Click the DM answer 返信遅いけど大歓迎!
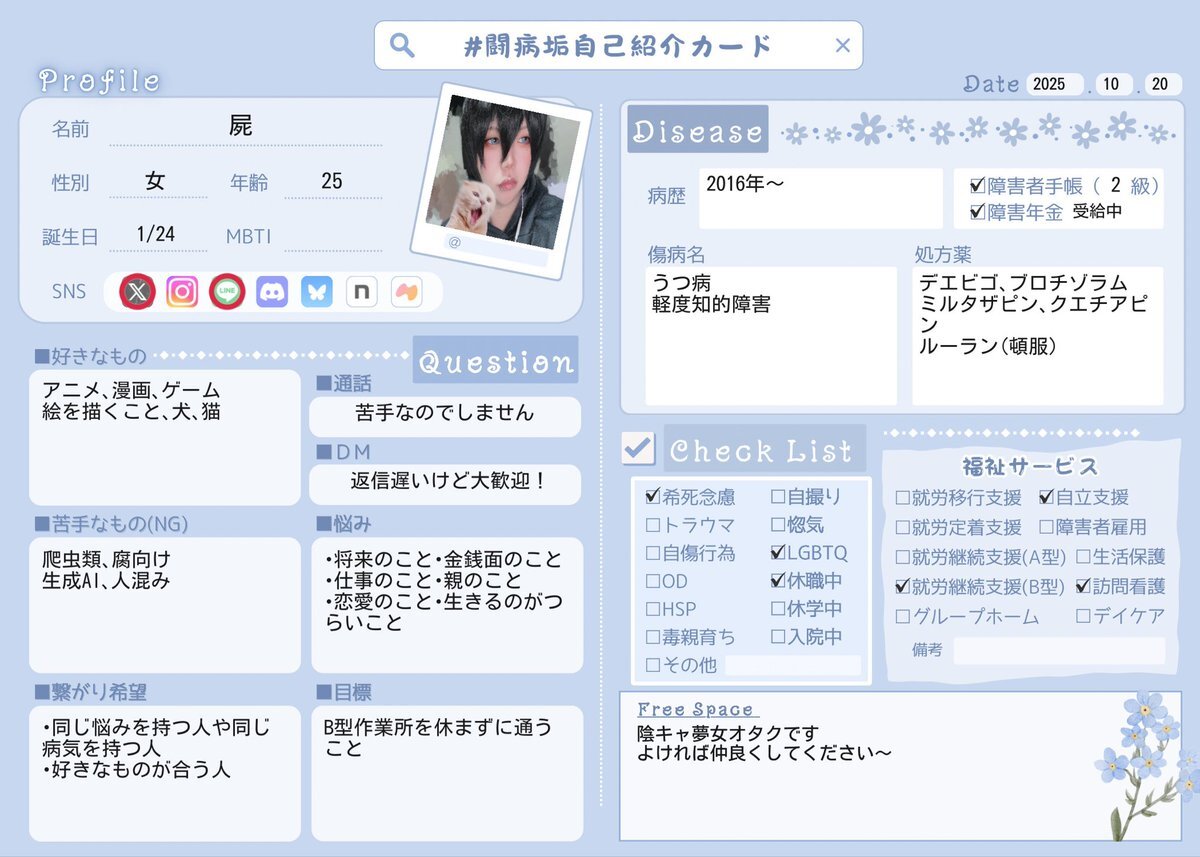This screenshot has width=1200, height=857. pyautogui.click(x=445, y=483)
